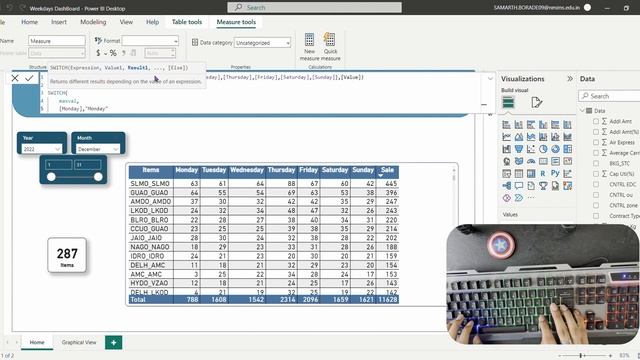
Task: Apply percentage format to measure
Action: pyautogui.click(x=113, y=53)
